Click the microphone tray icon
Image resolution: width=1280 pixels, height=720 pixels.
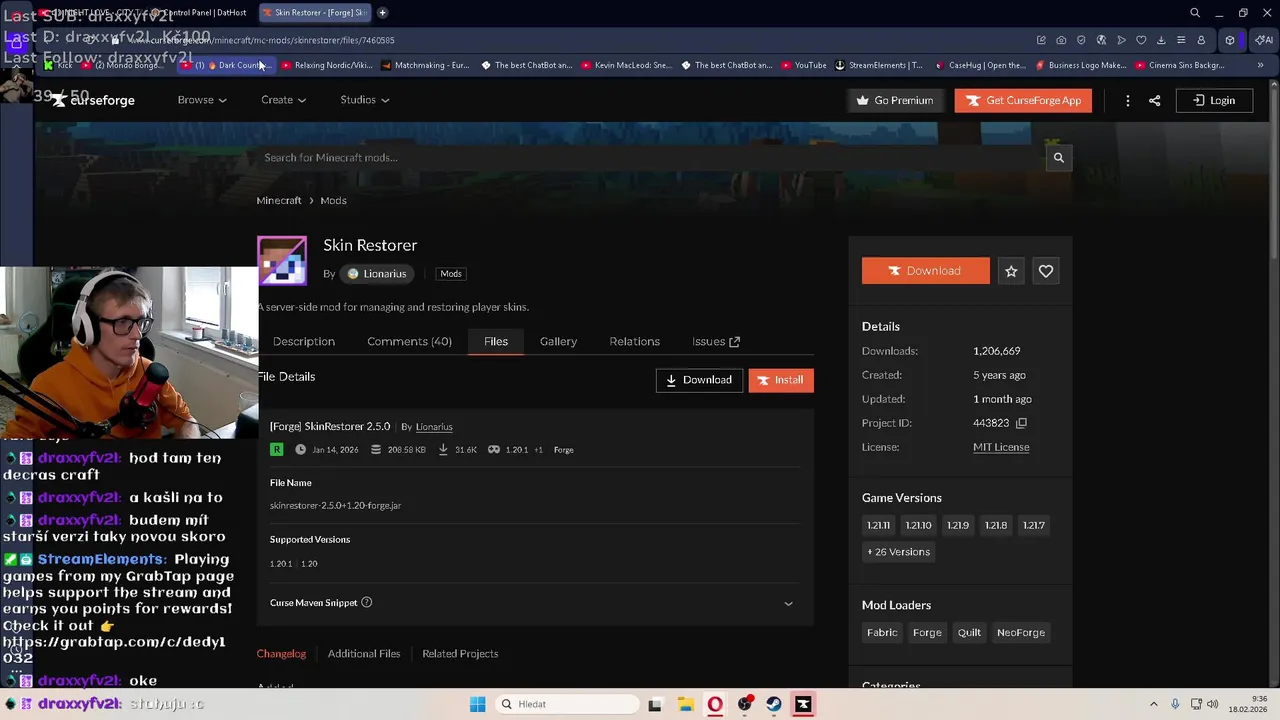1175,704
